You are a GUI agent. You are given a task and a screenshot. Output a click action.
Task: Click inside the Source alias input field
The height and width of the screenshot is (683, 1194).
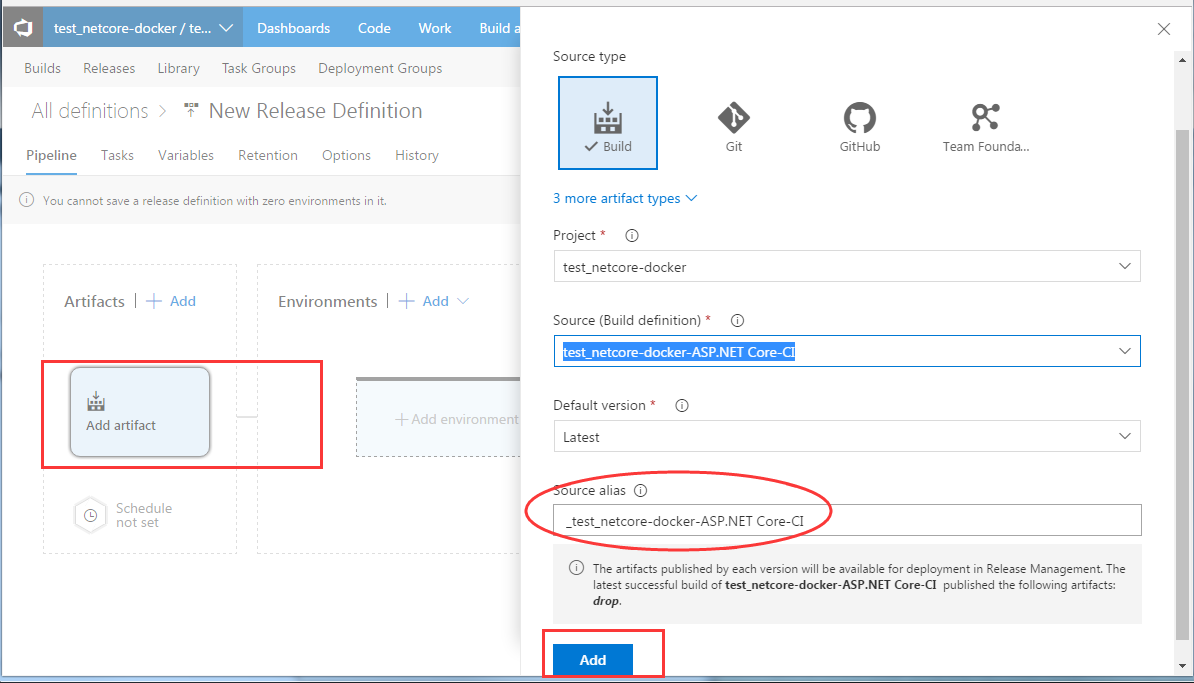(x=847, y=520)
